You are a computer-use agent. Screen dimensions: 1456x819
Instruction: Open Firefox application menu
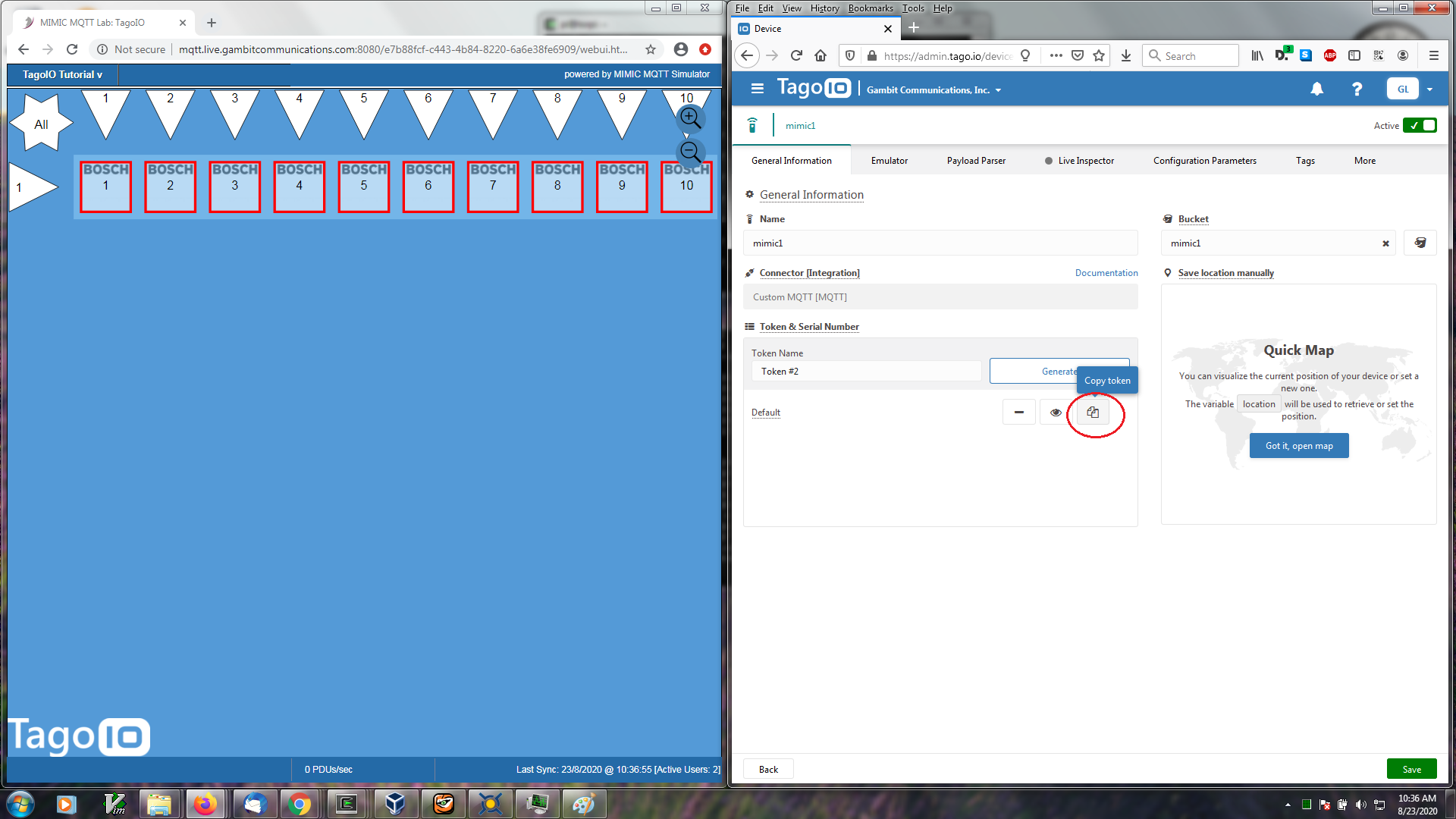(x=1433, y=55)
